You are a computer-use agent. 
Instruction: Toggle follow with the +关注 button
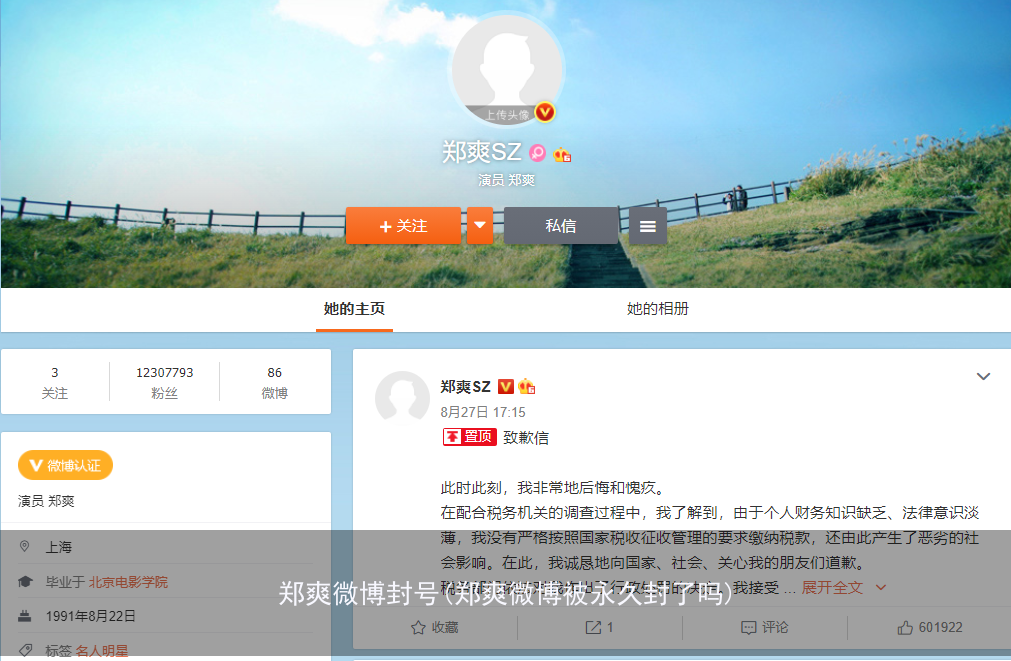click(x=403, y=225)
